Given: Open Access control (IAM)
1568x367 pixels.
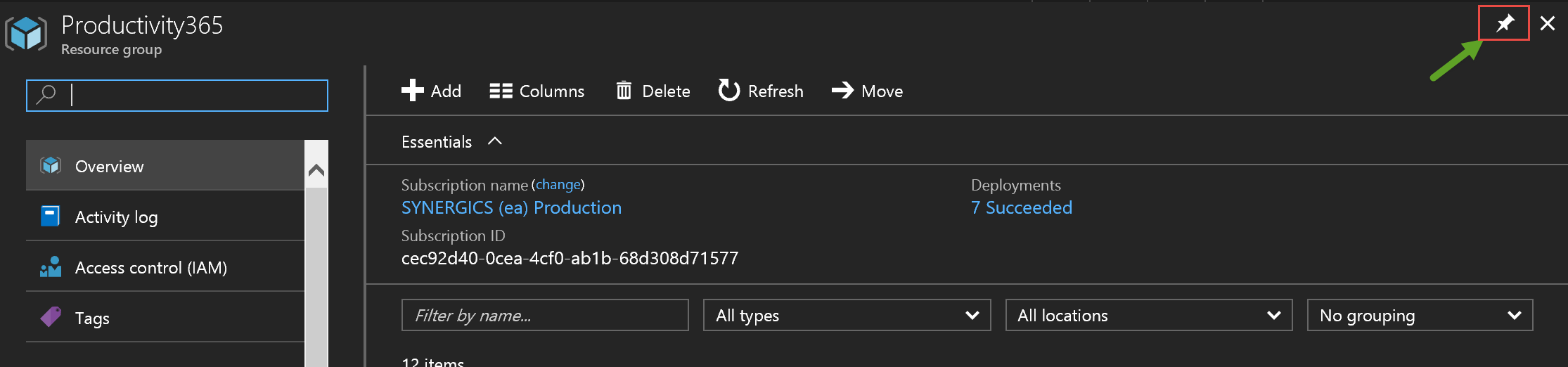Looking at the screenshot, I should [x=165, y=267].
